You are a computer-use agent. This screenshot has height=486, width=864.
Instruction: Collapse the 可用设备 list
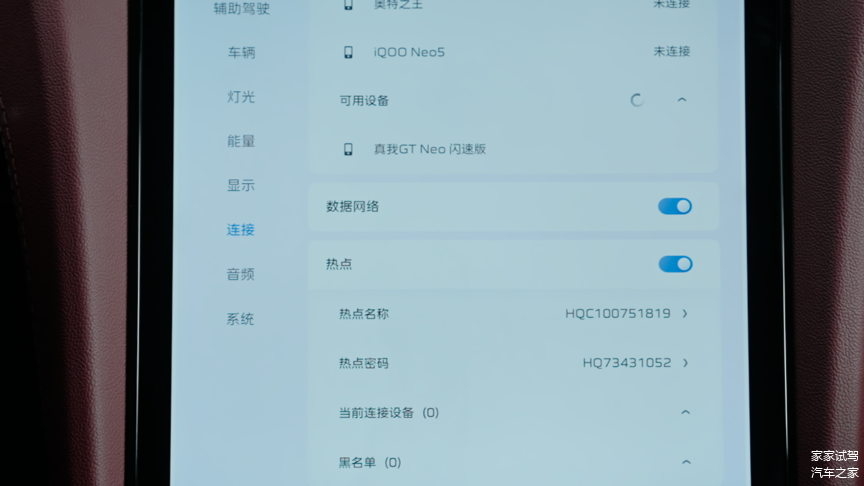click(682, 100)
